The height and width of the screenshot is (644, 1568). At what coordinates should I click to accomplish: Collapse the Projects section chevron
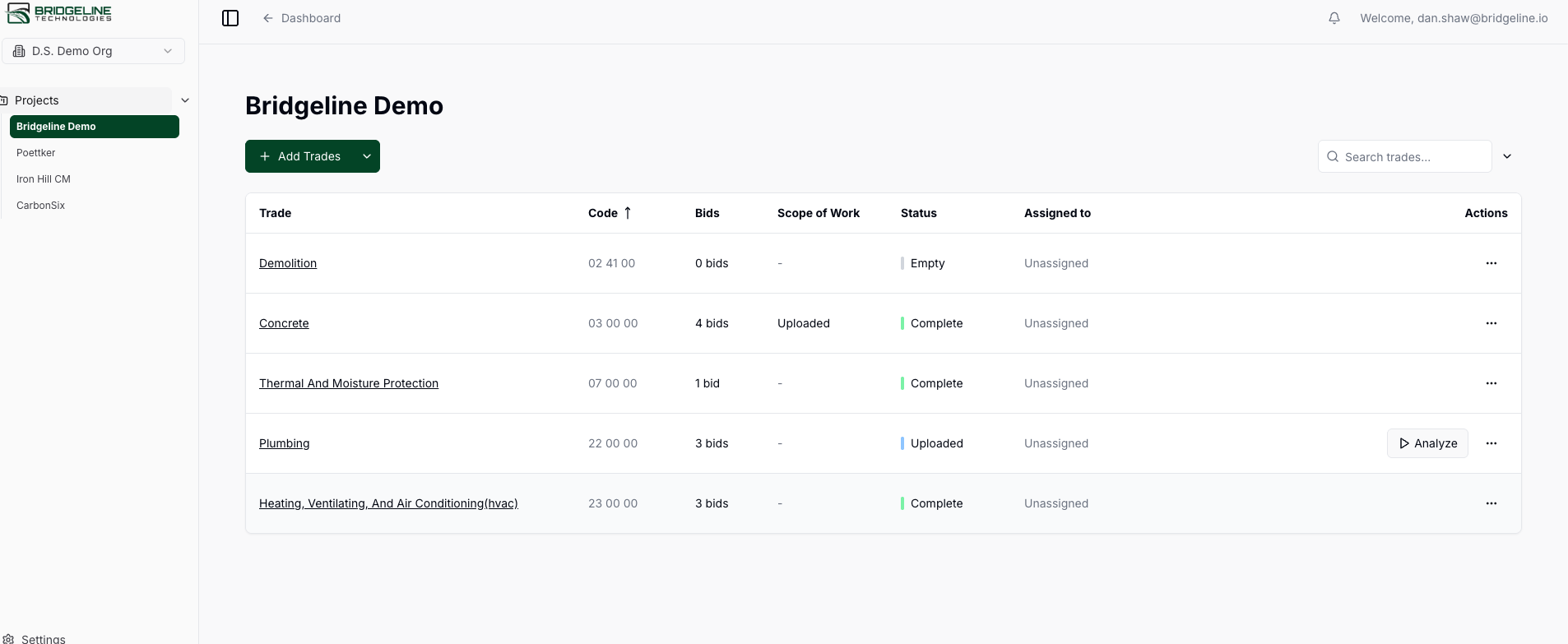click(x=185, y=100)
